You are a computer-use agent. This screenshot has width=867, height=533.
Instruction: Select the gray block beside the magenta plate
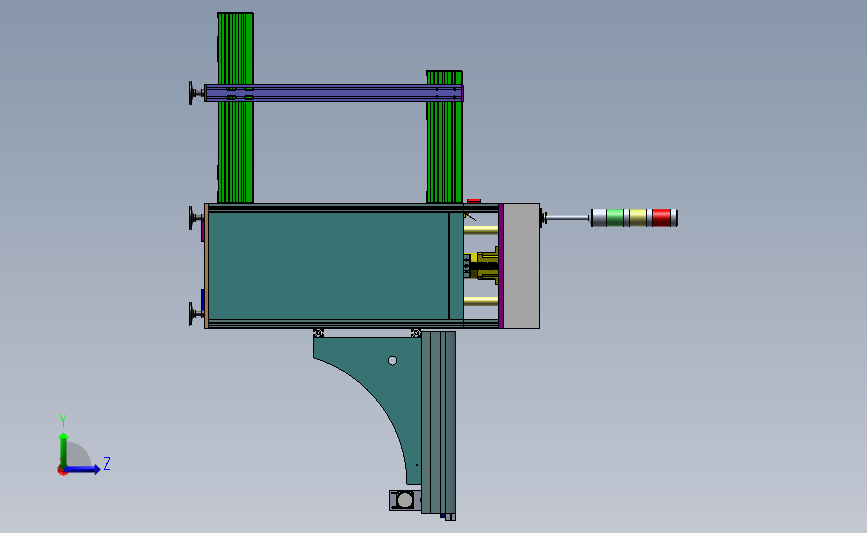(x=521, y=266)
